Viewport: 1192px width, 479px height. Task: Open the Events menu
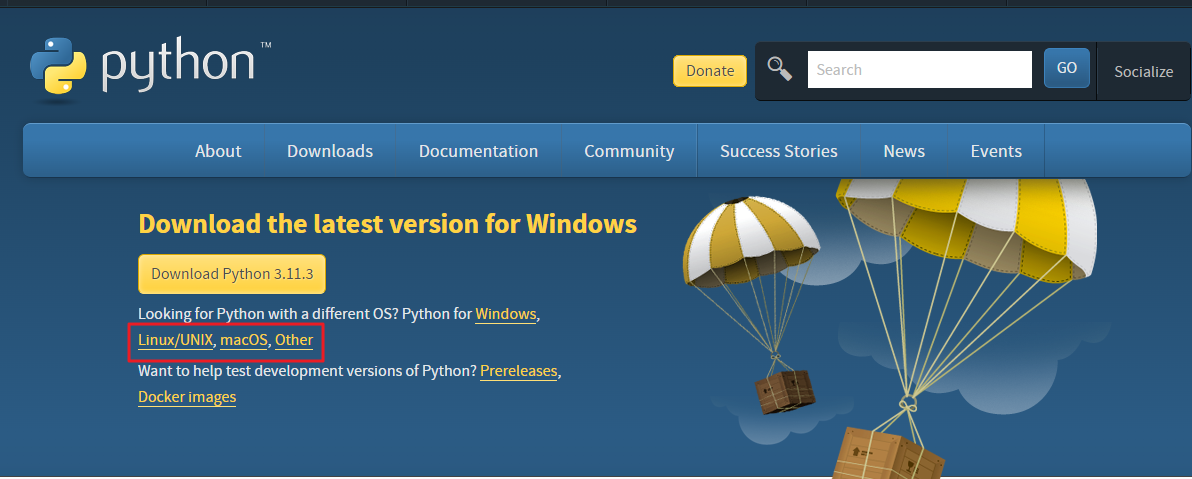coord(996,151)
